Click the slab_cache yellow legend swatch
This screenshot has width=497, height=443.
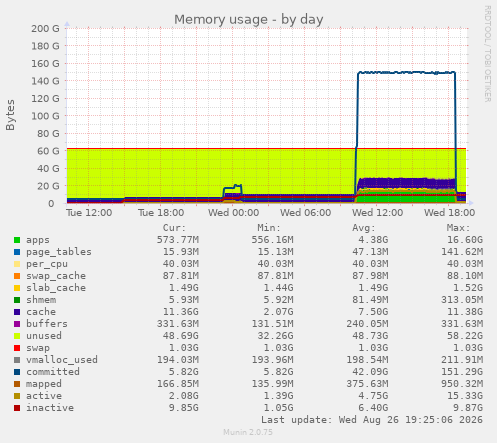coord(17,288)
